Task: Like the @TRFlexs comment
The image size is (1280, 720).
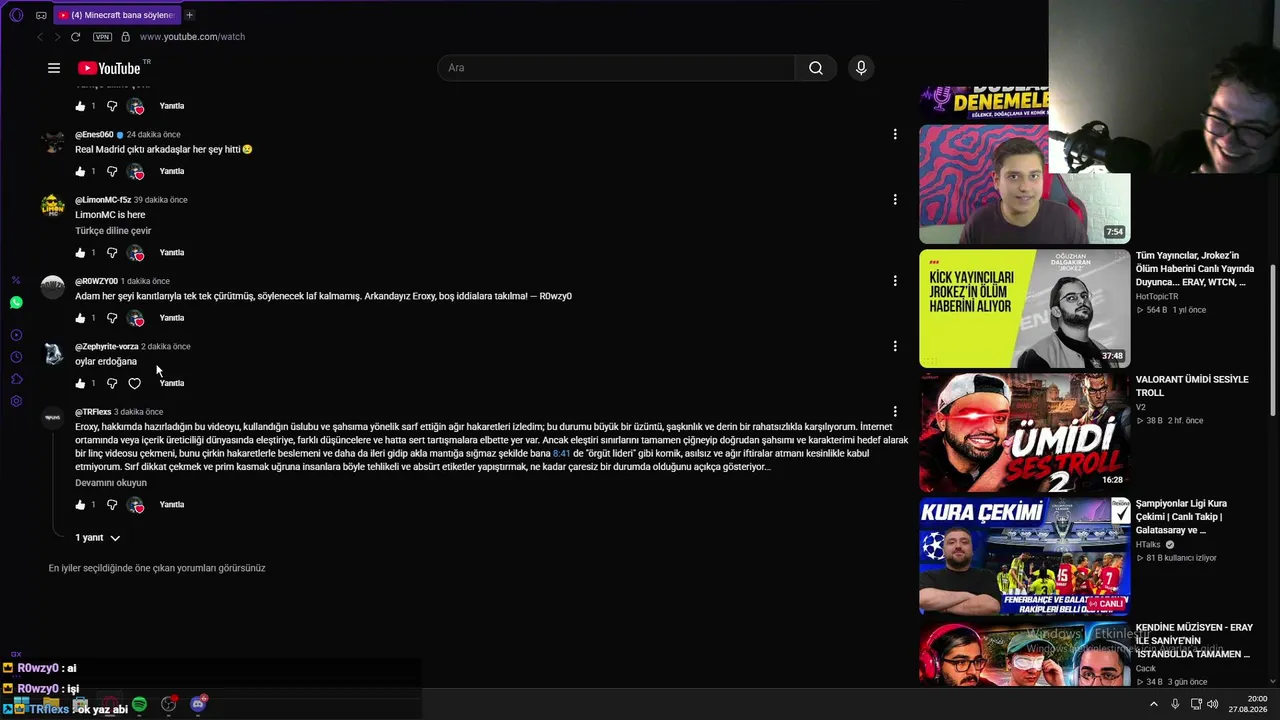Action: 81,505
